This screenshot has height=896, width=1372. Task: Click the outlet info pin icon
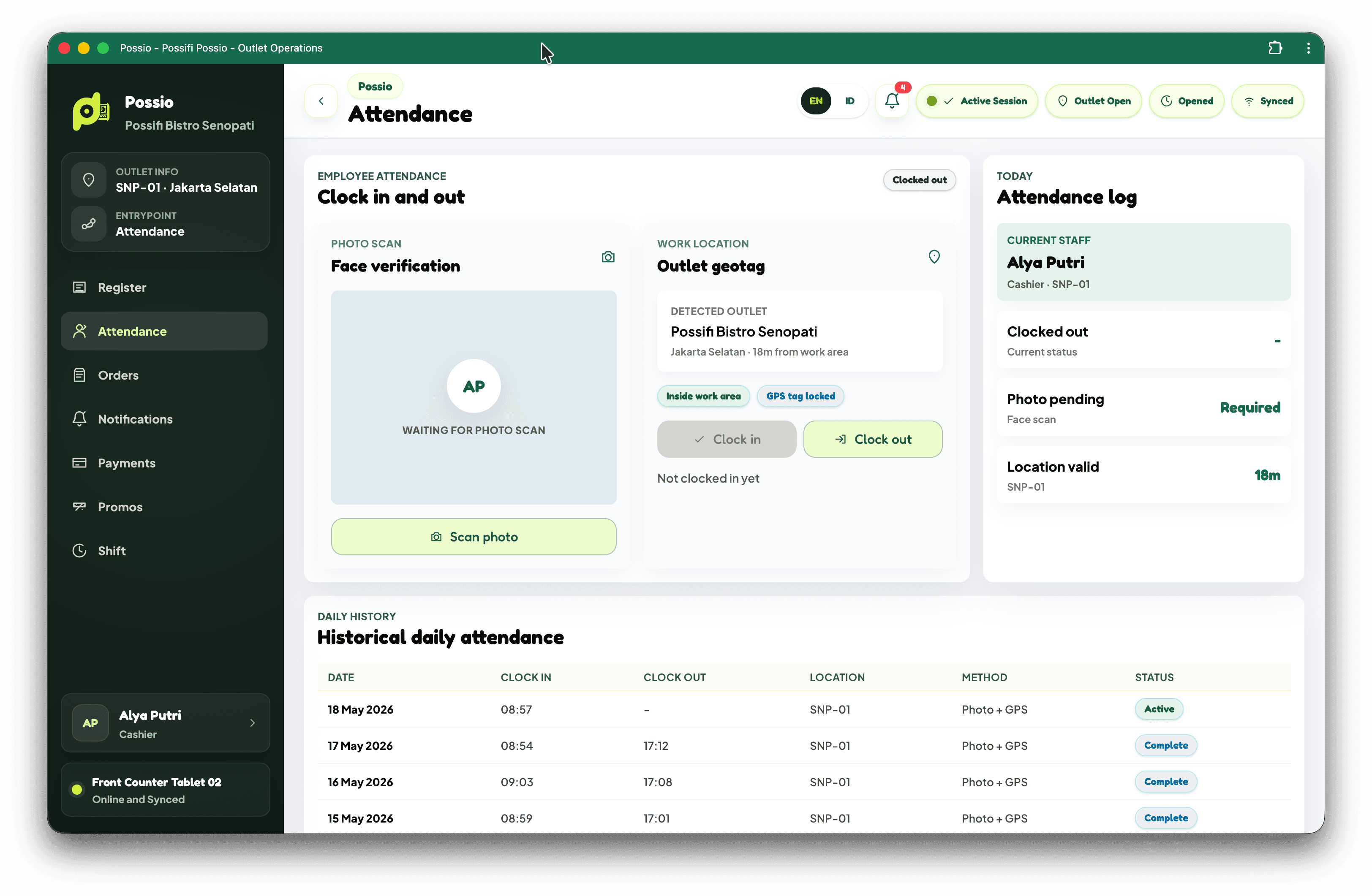pyautogui.click(x=89, y=180)
